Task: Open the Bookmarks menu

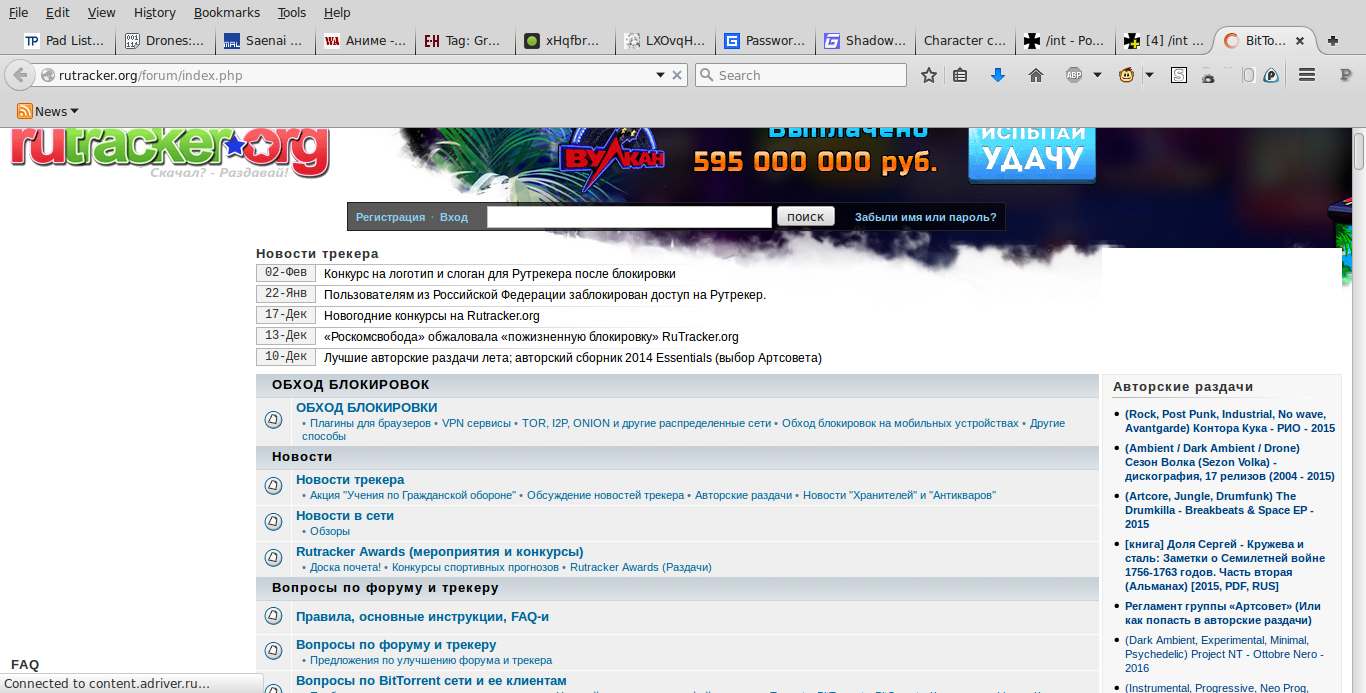Action: pos(227,12)
